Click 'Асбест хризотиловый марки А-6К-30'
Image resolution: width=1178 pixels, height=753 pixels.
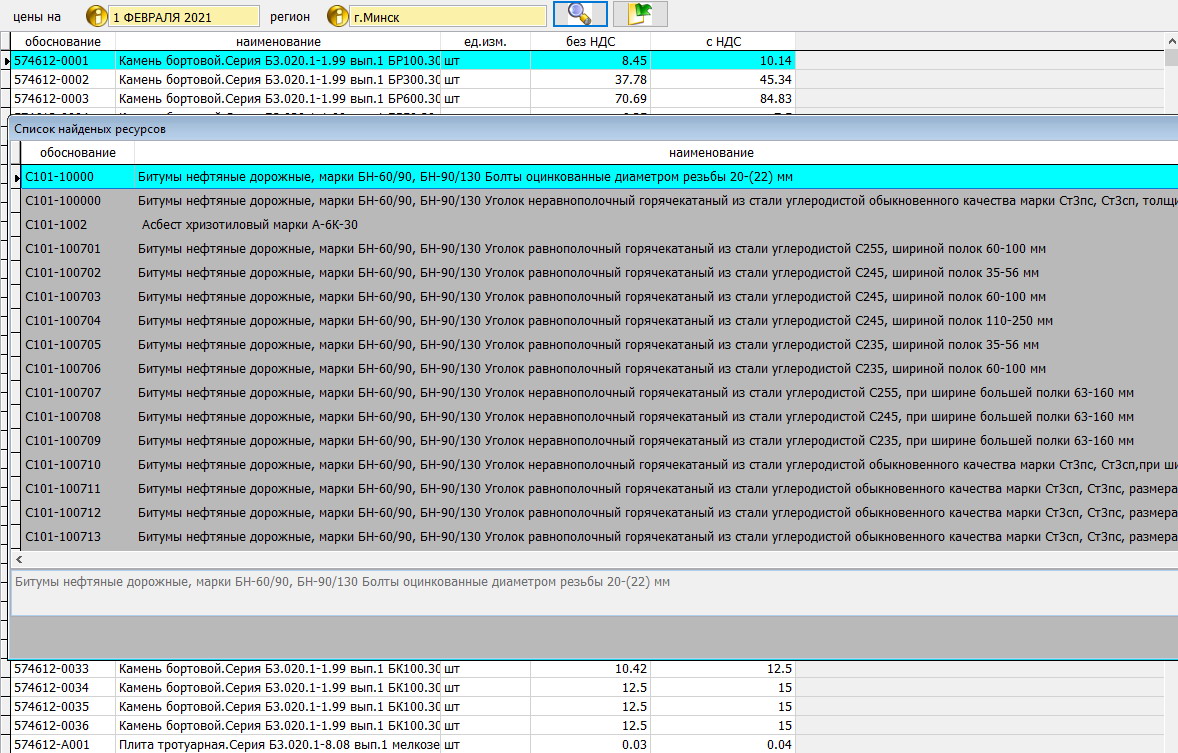coord(249,225)
